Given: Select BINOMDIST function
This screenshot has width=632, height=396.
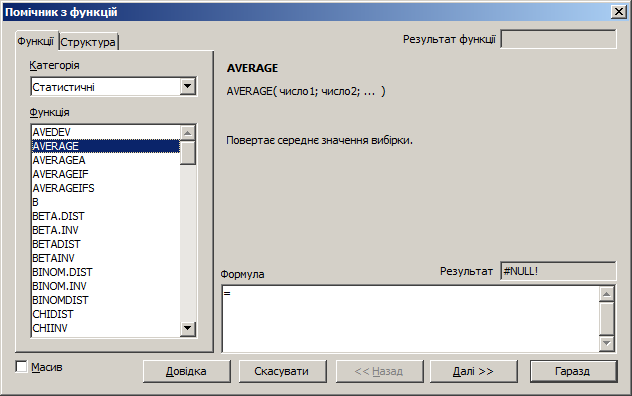Looking at the screenshot, I should (x=106, y=300).
